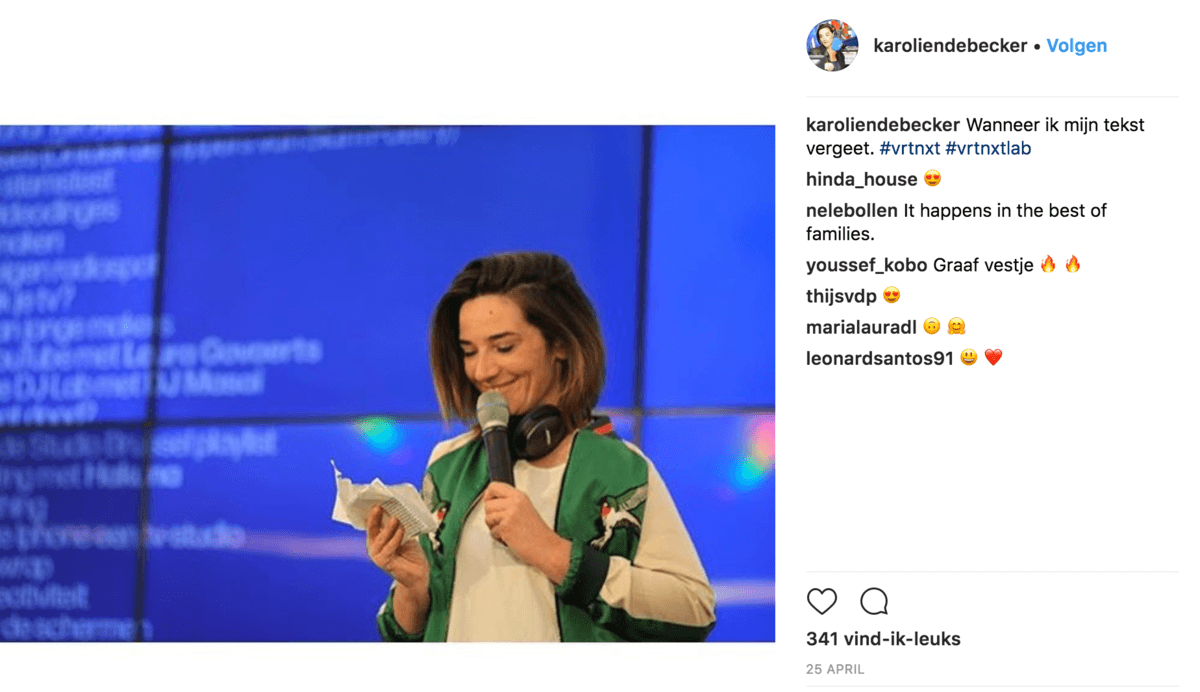Visit hinda_house's profile
The image size is (1200, 692).
pyautogui.click(x=861, y=179)
